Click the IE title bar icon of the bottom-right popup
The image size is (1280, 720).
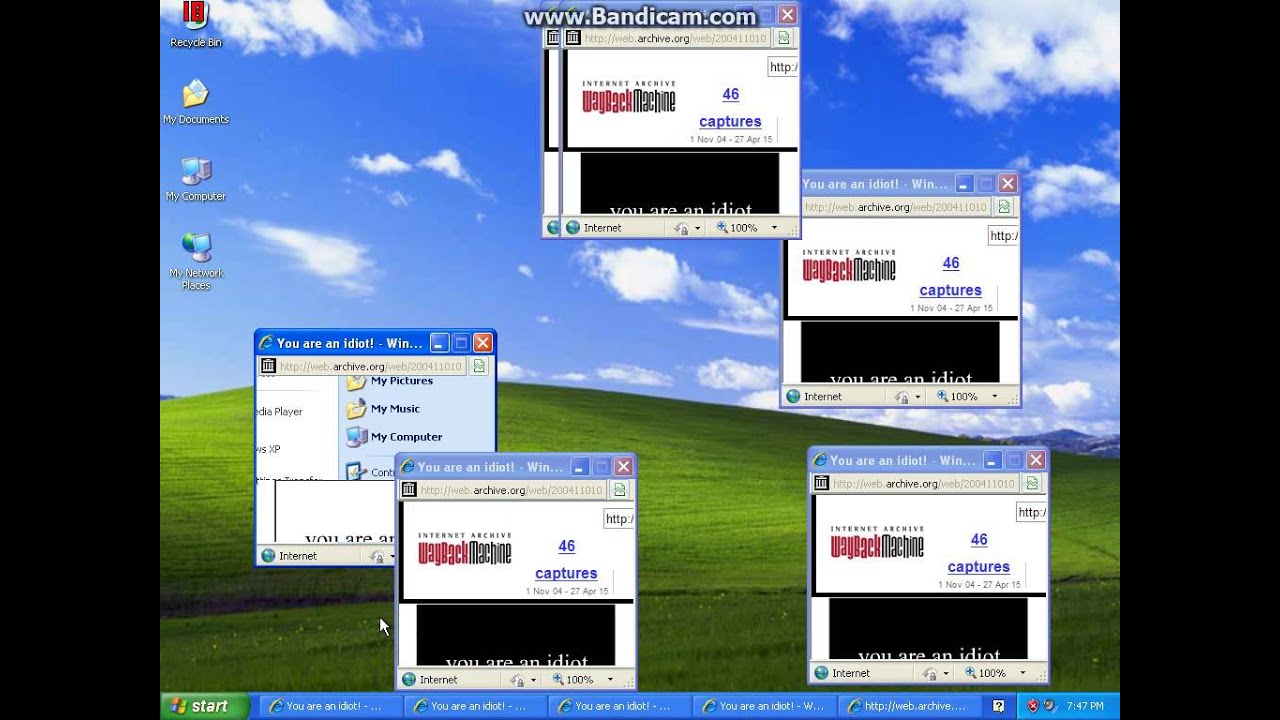(x=819, y=460)
